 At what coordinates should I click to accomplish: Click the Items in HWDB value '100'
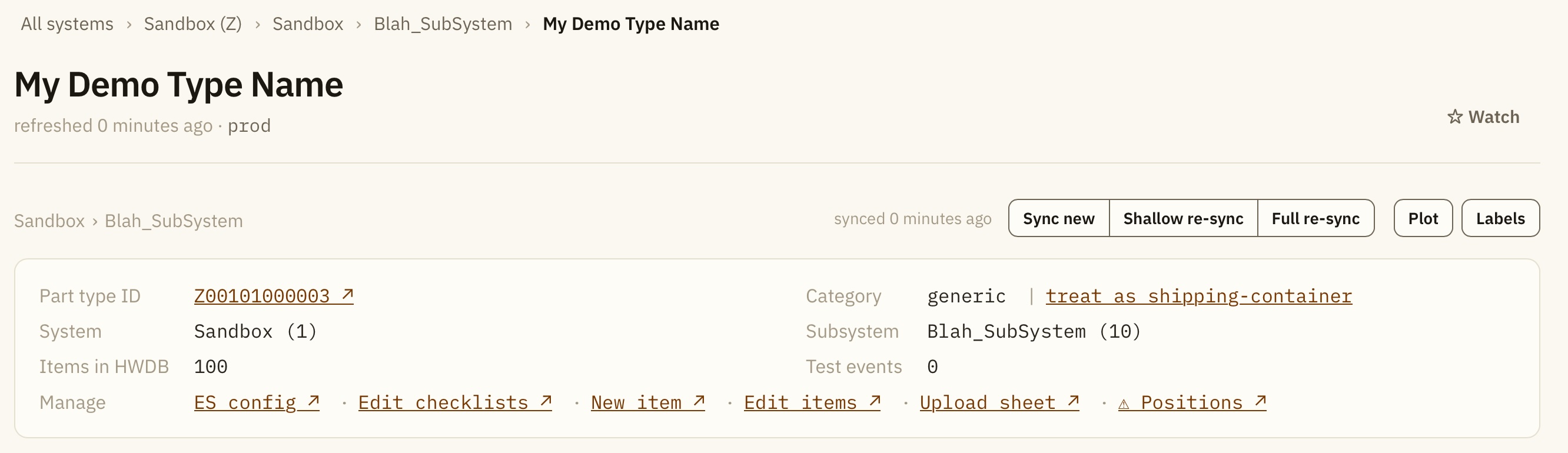point(211,367)
